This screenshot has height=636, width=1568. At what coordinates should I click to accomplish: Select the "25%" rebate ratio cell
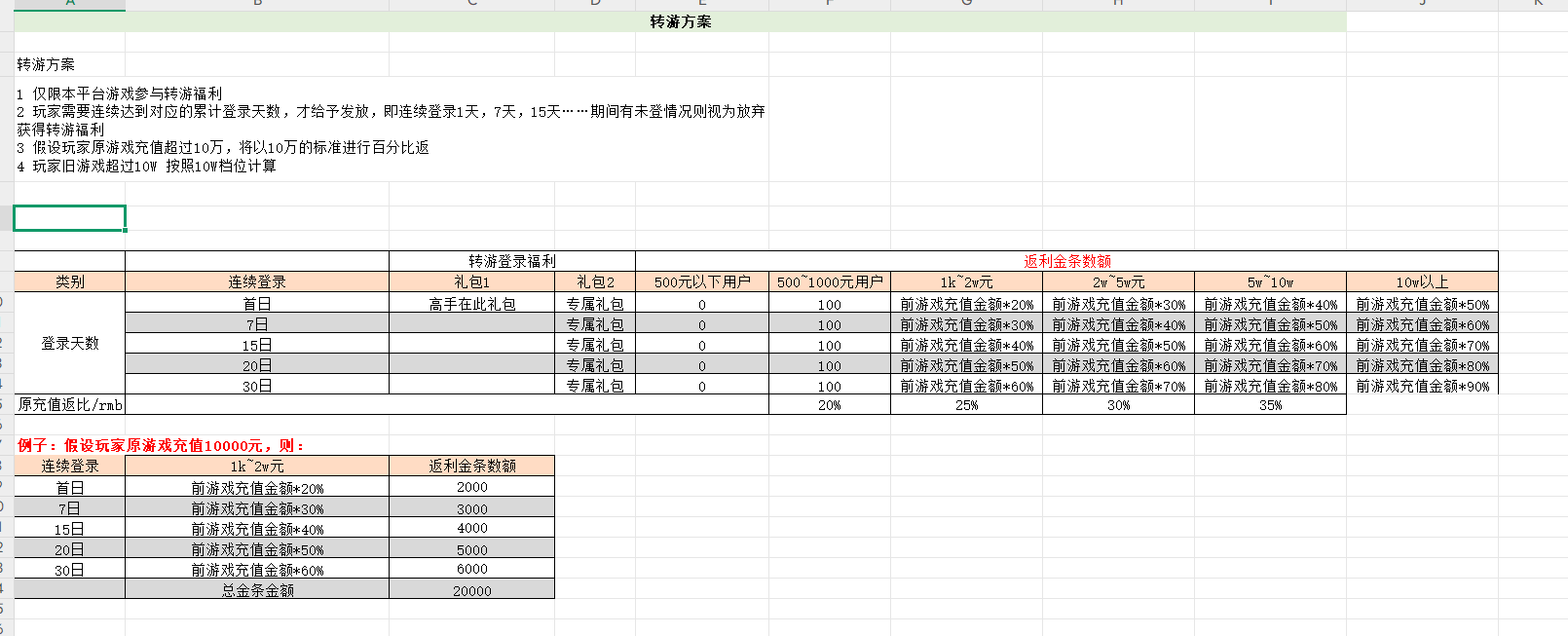click(x=966, y=405)
